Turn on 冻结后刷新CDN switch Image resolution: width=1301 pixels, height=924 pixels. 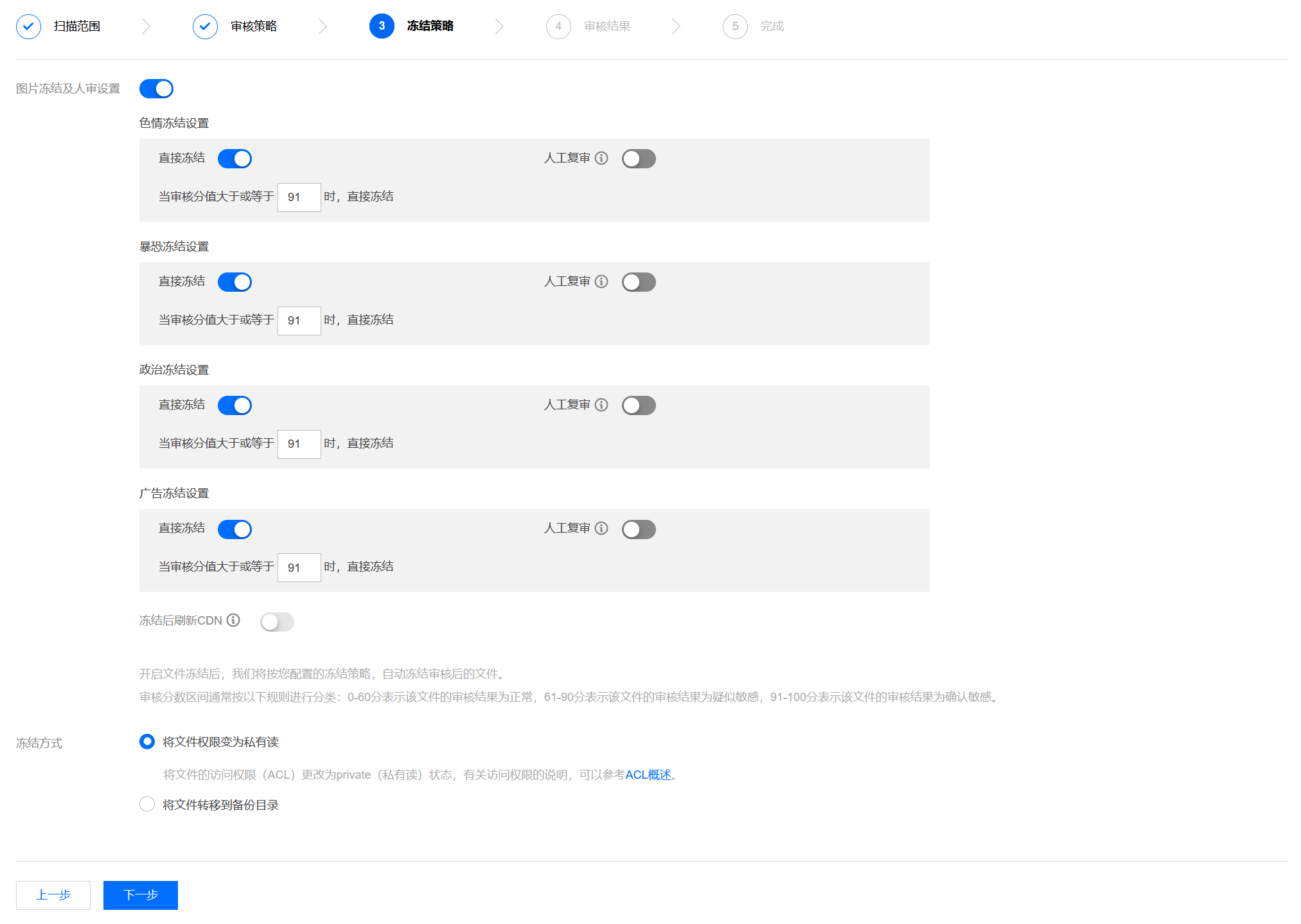pyautogui.click(x=277, y=621)
